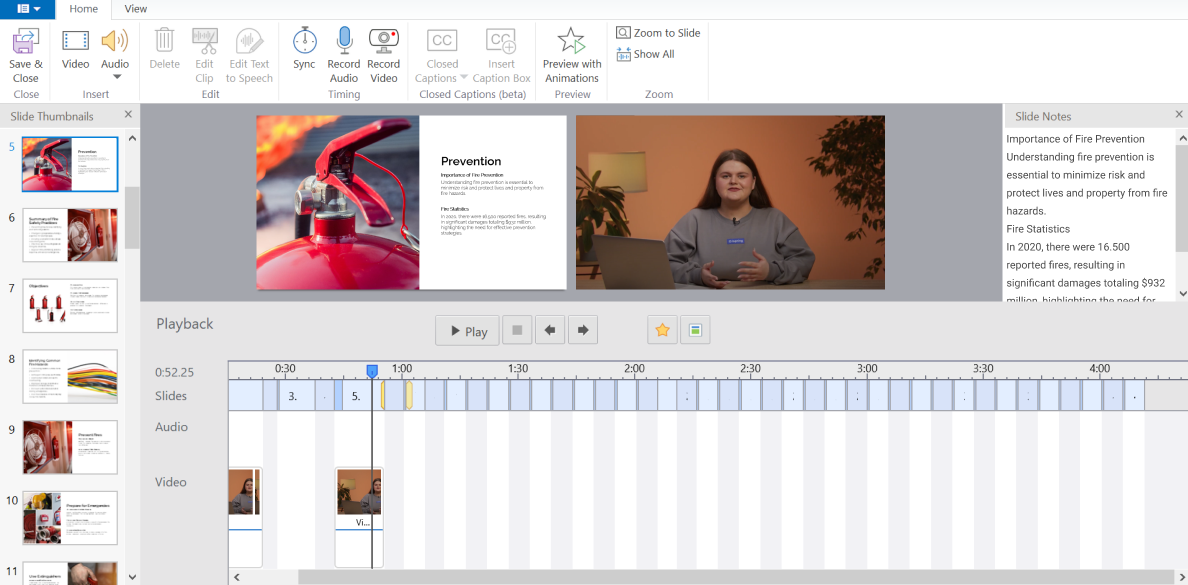Click timeline horizontal scrollbar left arrow
The width and height of the screenshot is (1188, 585).
coord(236,577)
